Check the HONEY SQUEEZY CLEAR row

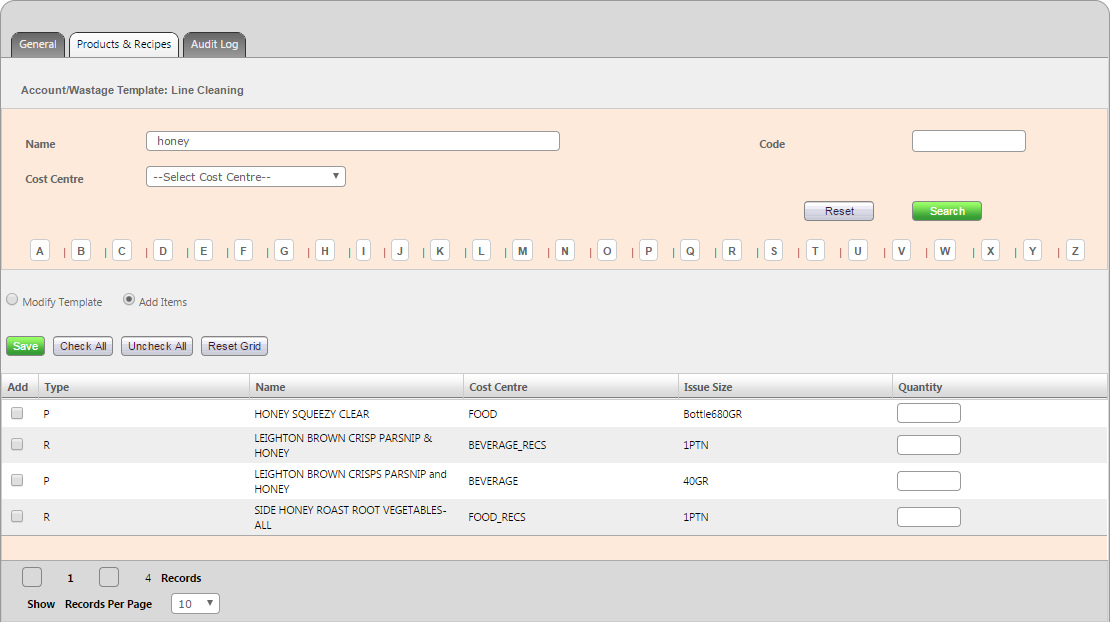[x=17, y=413]
